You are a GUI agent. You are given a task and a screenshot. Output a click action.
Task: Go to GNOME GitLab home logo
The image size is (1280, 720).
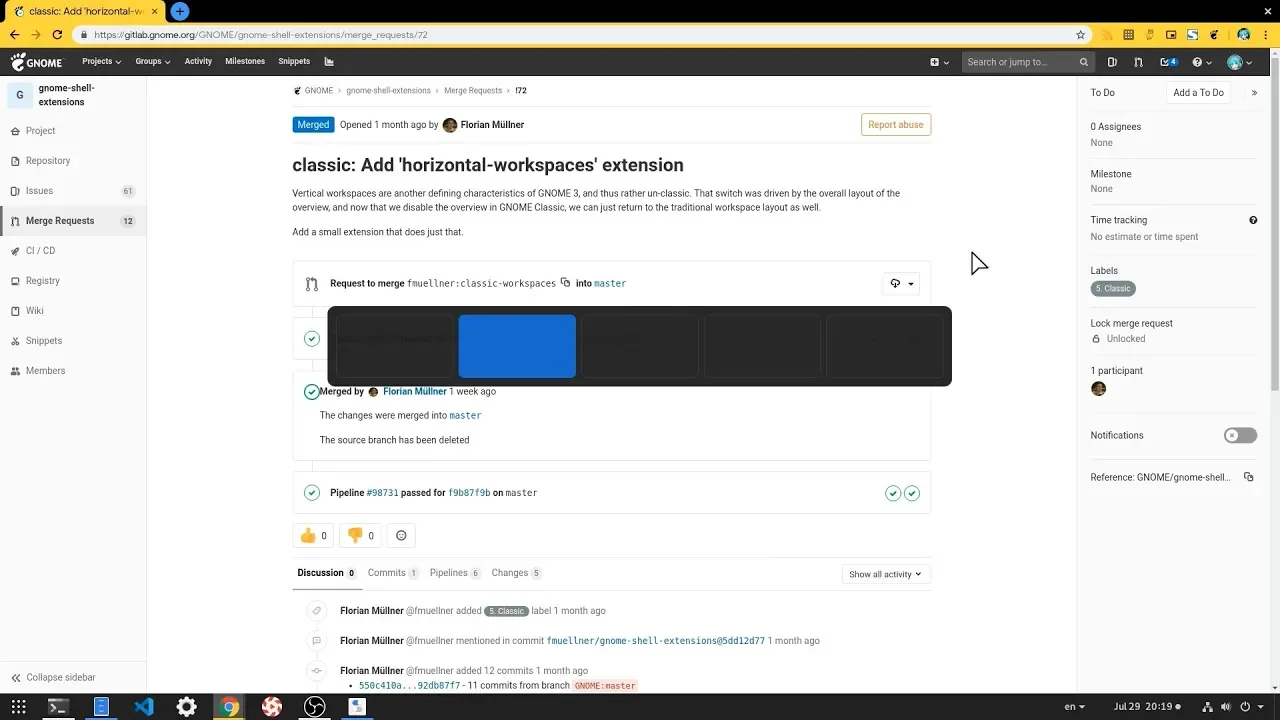tap(37, 62)
